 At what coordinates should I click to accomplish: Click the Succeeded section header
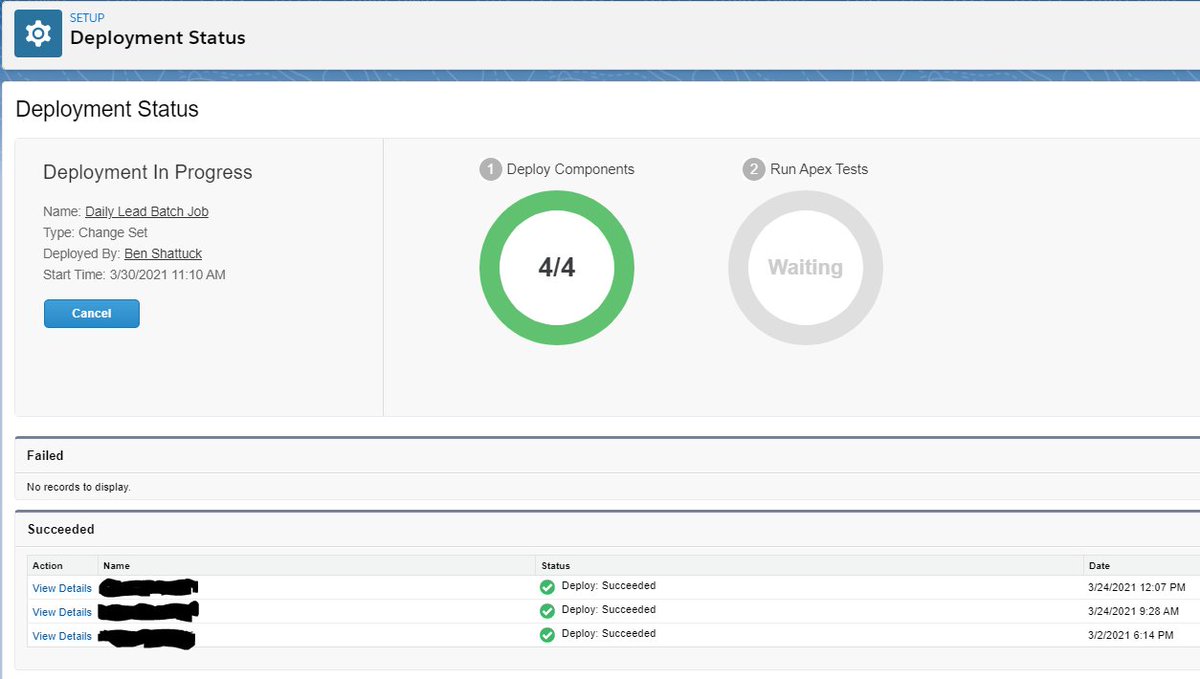click(61, 529)
